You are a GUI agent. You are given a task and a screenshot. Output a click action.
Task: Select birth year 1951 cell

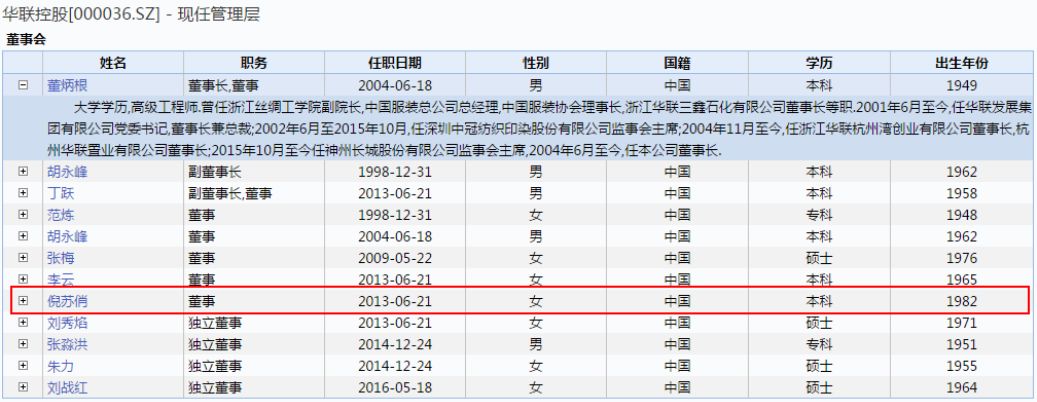coord(961,344)
